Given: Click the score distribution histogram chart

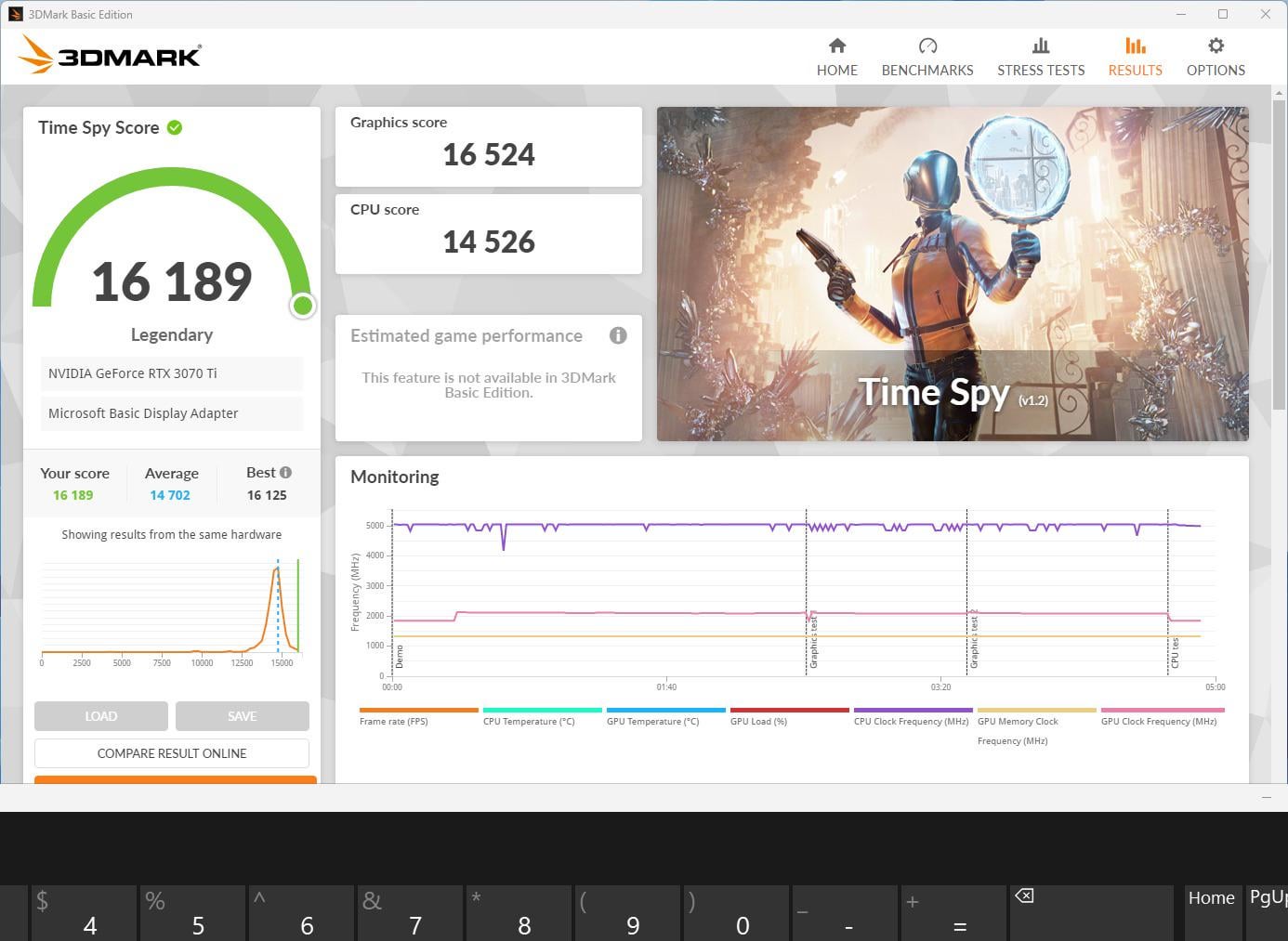Looking at the screenshot, I should 170,612.
